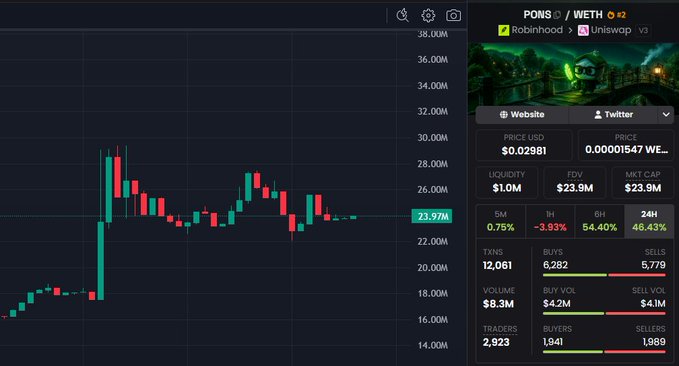
Task: Expand more links chevron next to Twitter
Action: pyautogui.click(x=666, y=115)
